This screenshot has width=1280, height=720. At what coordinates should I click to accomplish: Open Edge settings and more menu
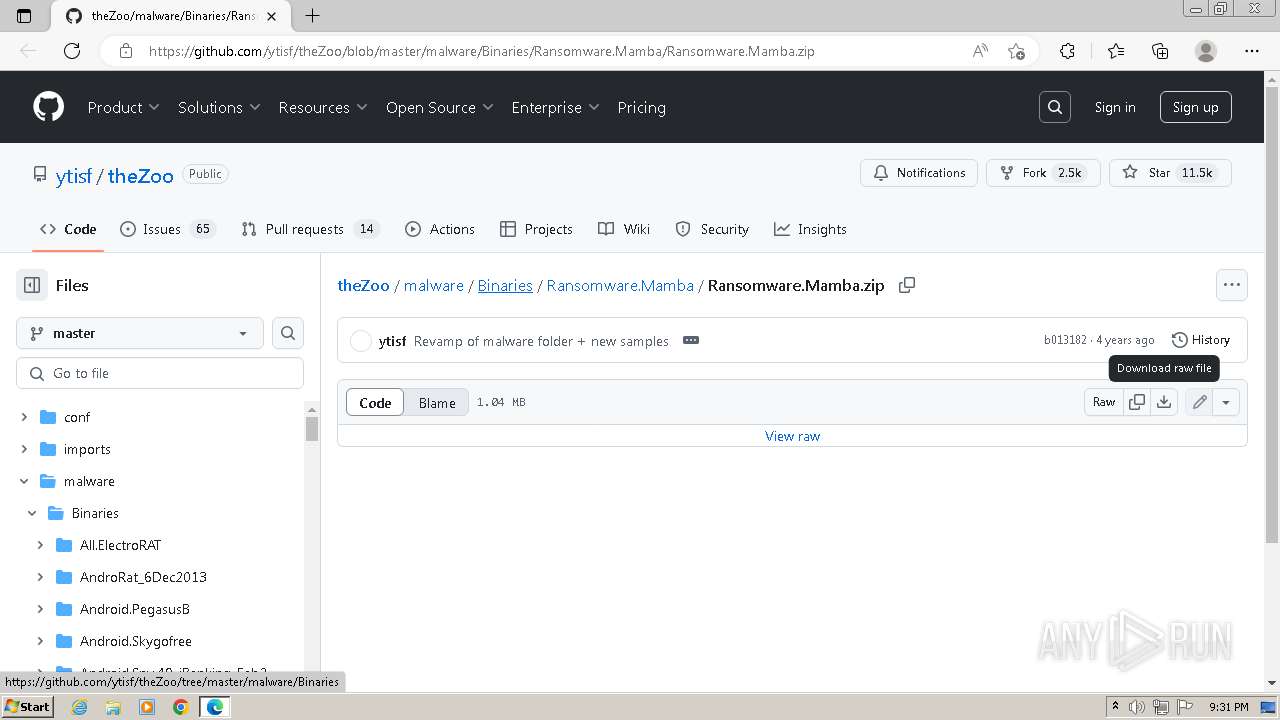point(1252,51)
